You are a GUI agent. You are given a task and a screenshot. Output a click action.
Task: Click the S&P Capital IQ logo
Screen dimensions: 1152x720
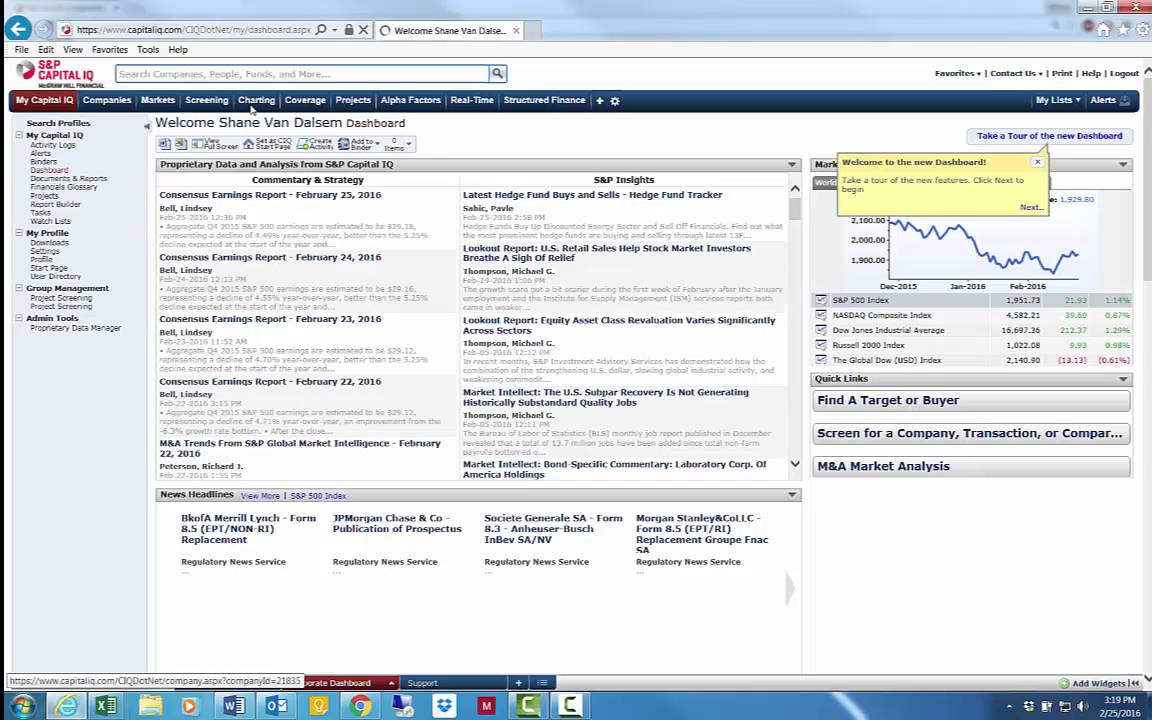[x=60, y=73]
